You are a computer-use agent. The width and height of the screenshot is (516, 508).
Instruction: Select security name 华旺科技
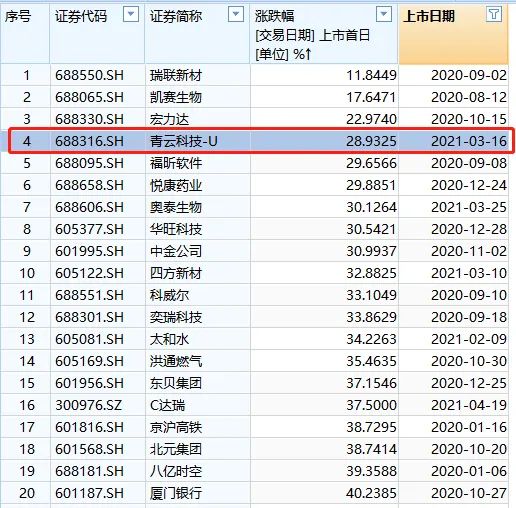coord(176,229)
